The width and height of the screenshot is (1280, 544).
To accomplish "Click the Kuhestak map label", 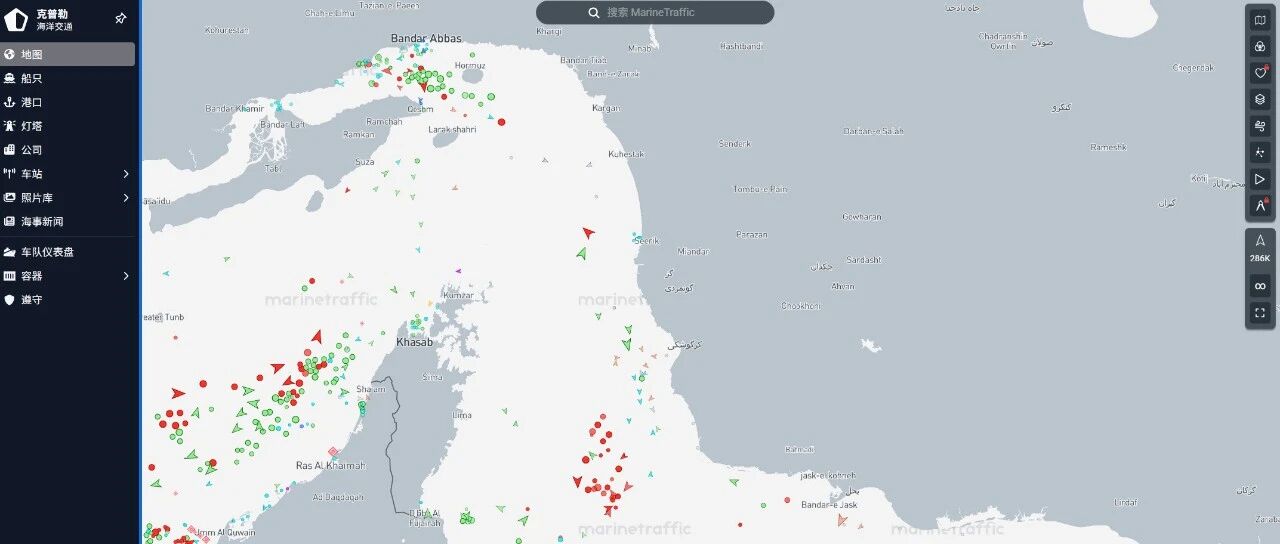I will click(x=627, y=154).
